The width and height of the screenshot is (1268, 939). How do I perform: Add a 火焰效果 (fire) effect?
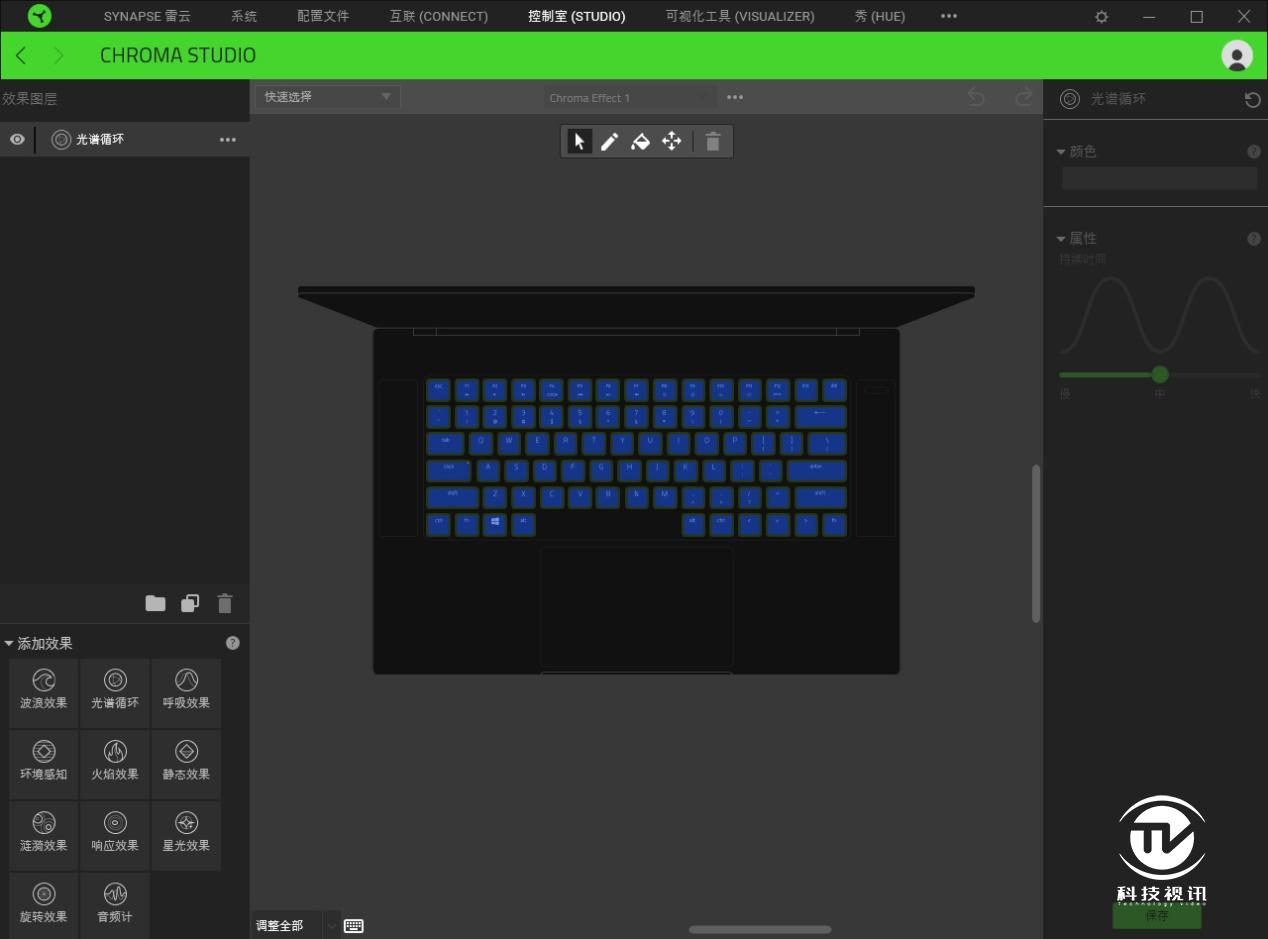pos(114,762)
